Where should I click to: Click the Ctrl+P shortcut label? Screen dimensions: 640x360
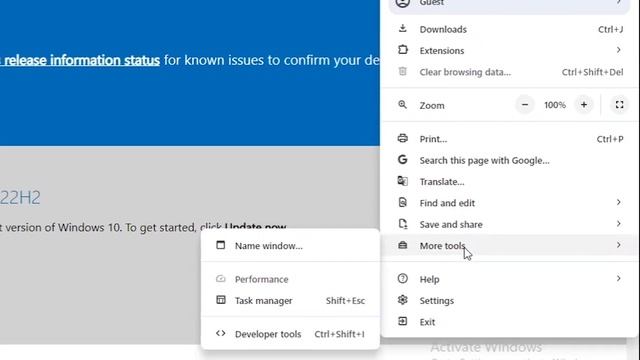[610, 139]
